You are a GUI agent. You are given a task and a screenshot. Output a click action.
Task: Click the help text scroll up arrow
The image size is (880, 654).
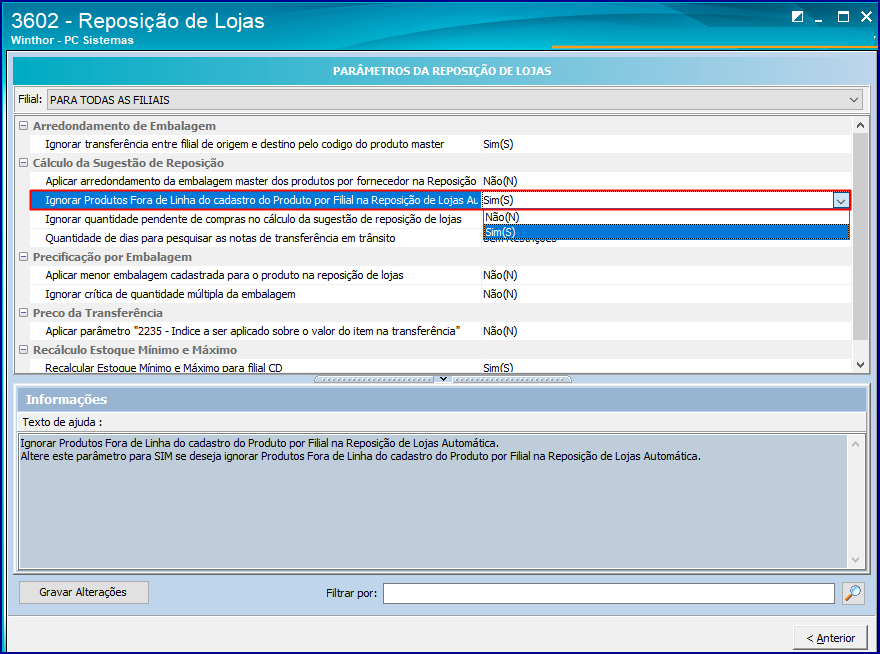855,444
